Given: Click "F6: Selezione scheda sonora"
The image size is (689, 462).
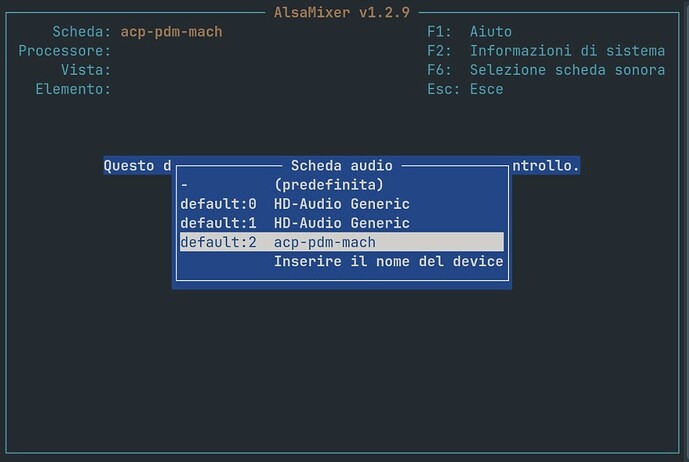Looking at the screenshot, I should click(545, 70).
